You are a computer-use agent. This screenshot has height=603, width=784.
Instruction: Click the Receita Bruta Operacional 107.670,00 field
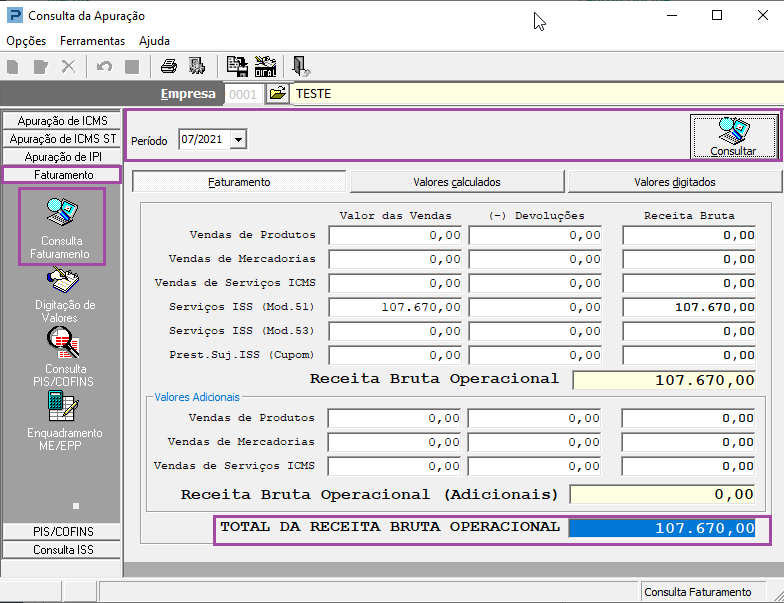[664, 380]
